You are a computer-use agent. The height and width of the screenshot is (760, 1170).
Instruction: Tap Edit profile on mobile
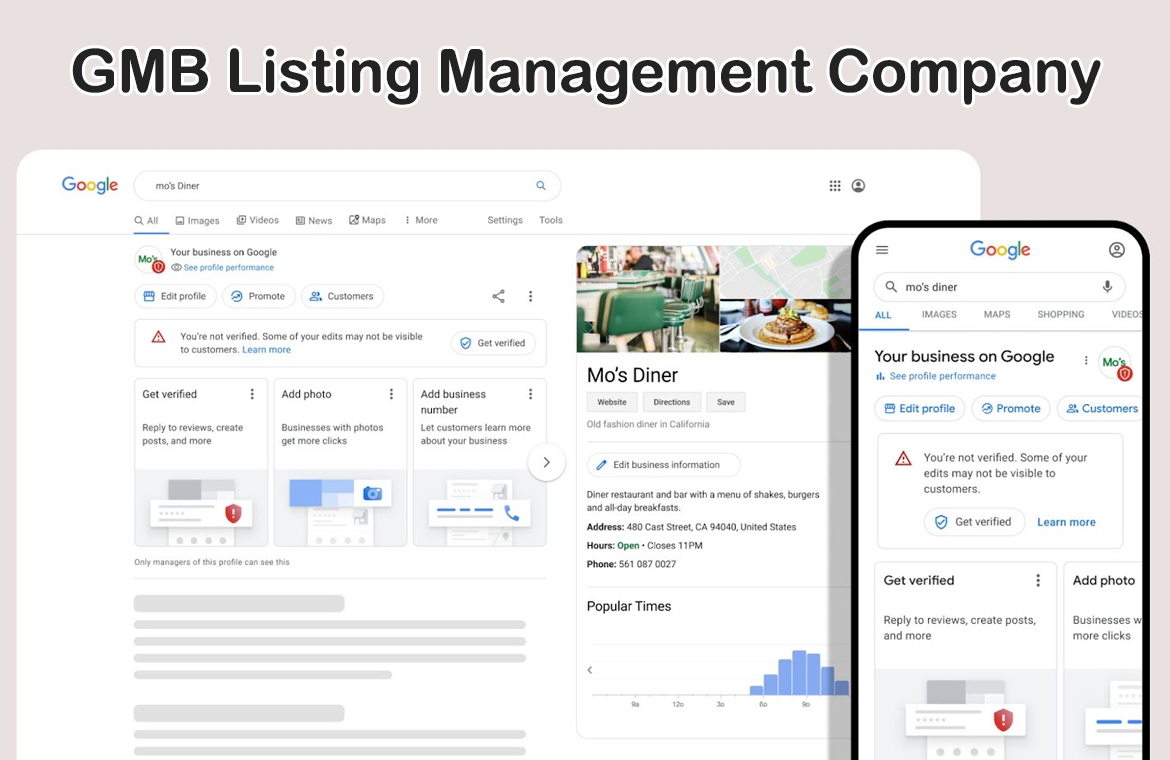[x=919, y=409]
